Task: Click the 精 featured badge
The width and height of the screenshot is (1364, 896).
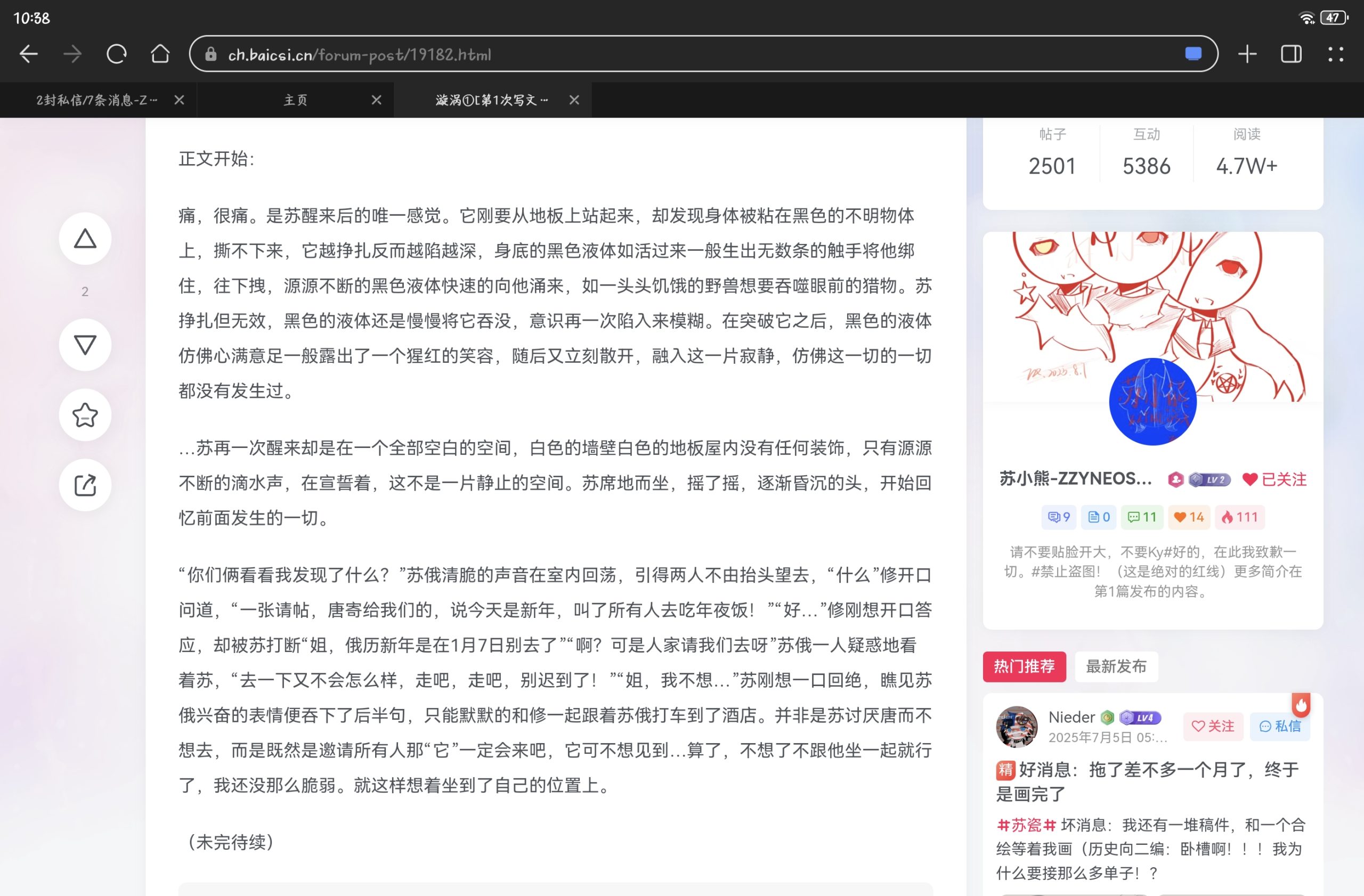Action: click(1006, 770)
